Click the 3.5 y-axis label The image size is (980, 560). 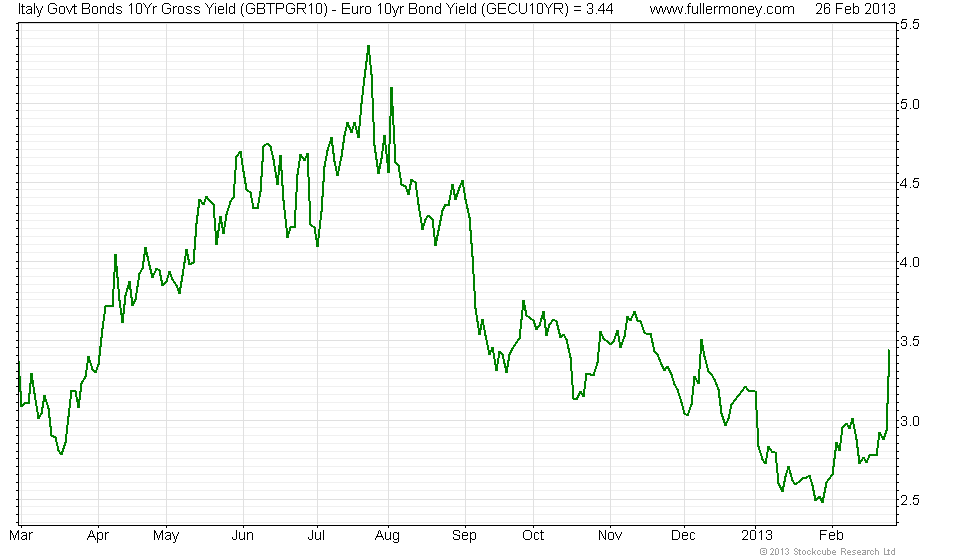(909, 342)
